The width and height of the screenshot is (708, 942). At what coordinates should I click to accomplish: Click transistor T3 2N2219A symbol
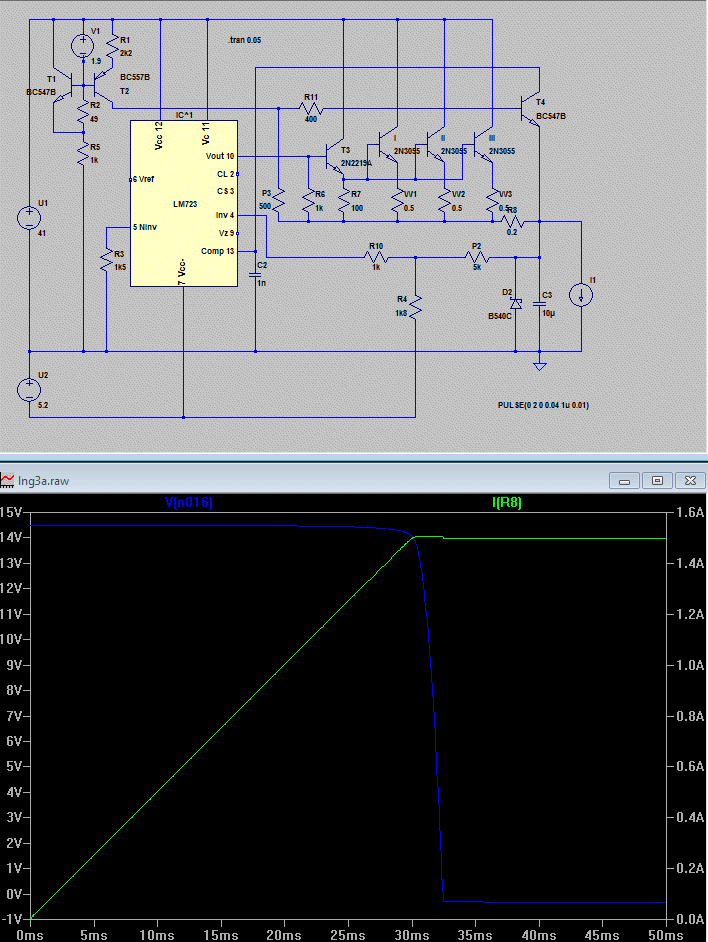tap(334, 157)
